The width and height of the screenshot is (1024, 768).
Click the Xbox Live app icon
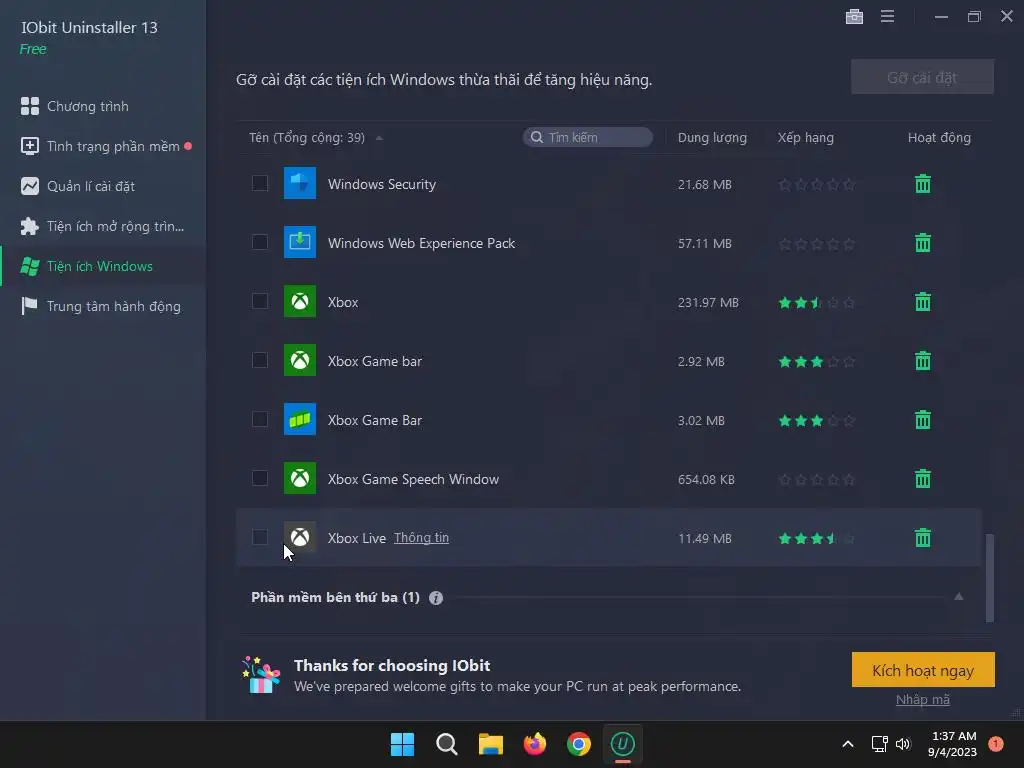300,537
